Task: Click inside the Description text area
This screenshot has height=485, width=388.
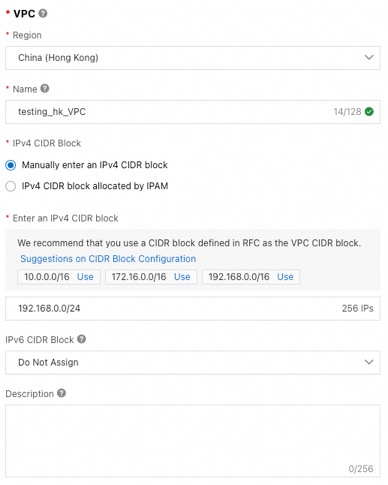Action: 193,441
